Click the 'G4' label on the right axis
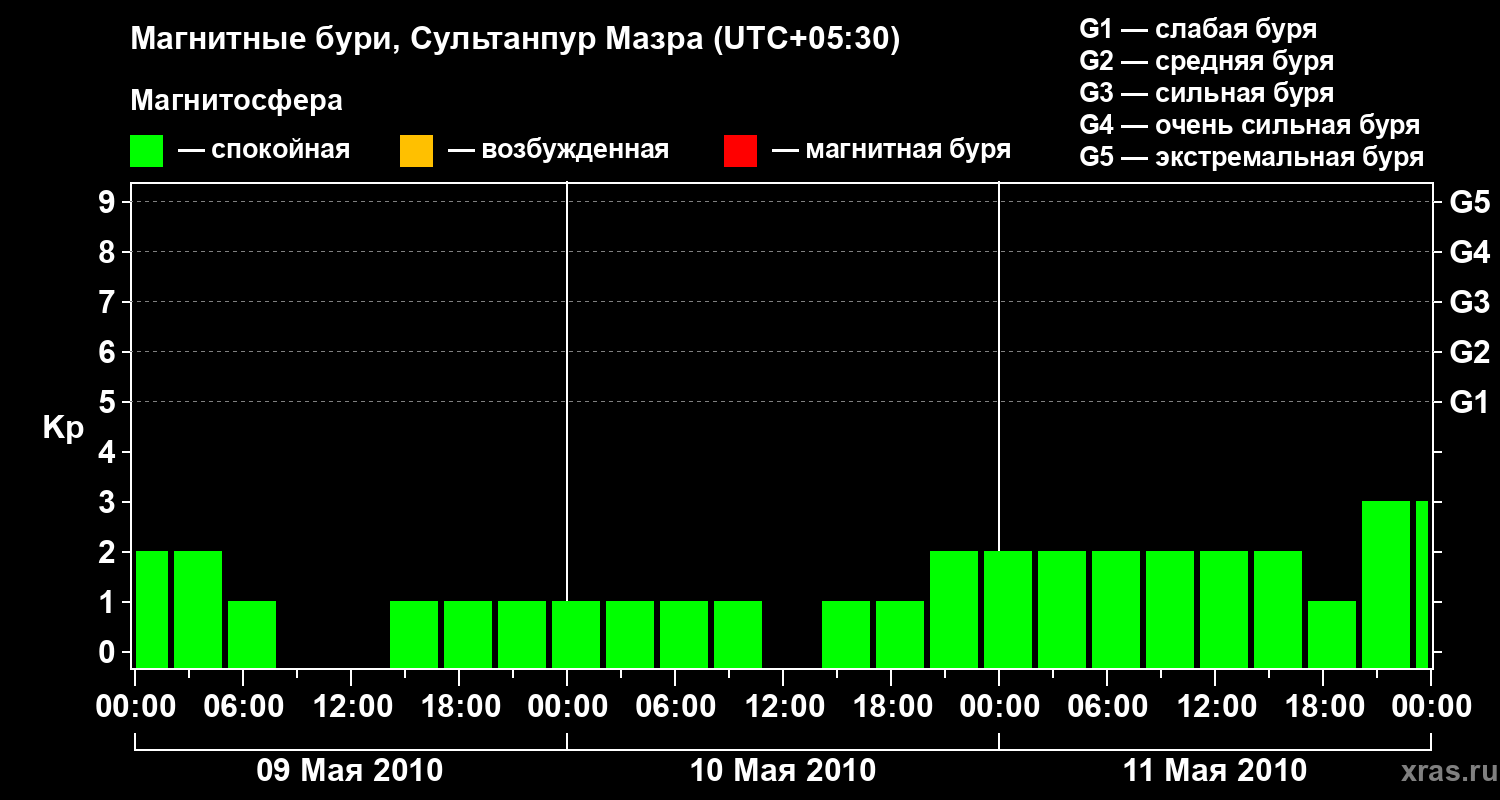1500x800 pixels. [1469, 252]
